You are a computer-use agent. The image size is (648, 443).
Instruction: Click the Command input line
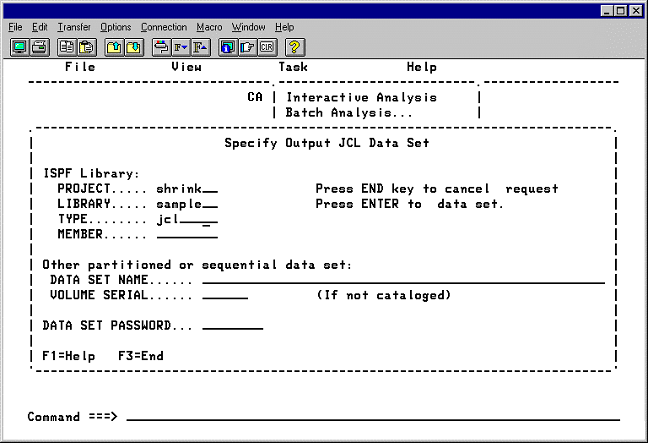(x=372, y=416)
